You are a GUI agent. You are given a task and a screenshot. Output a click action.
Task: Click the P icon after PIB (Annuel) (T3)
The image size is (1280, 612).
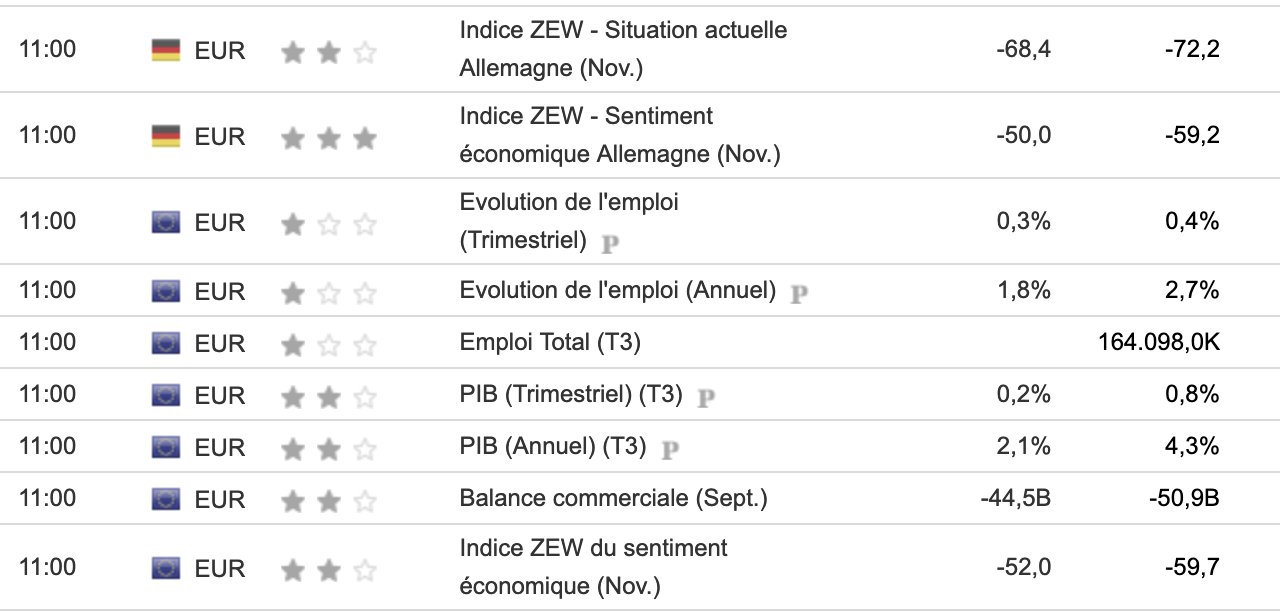[670, 449]
